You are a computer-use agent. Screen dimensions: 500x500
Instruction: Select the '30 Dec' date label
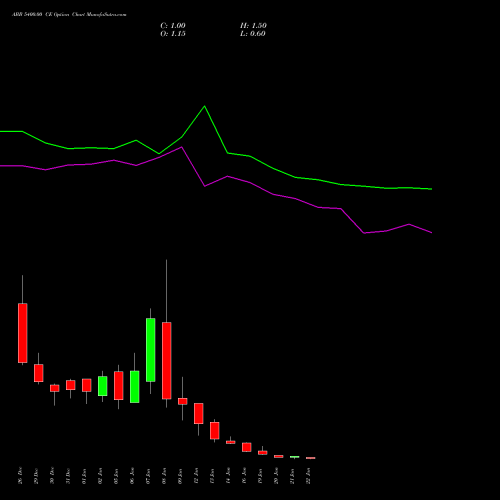53,476
